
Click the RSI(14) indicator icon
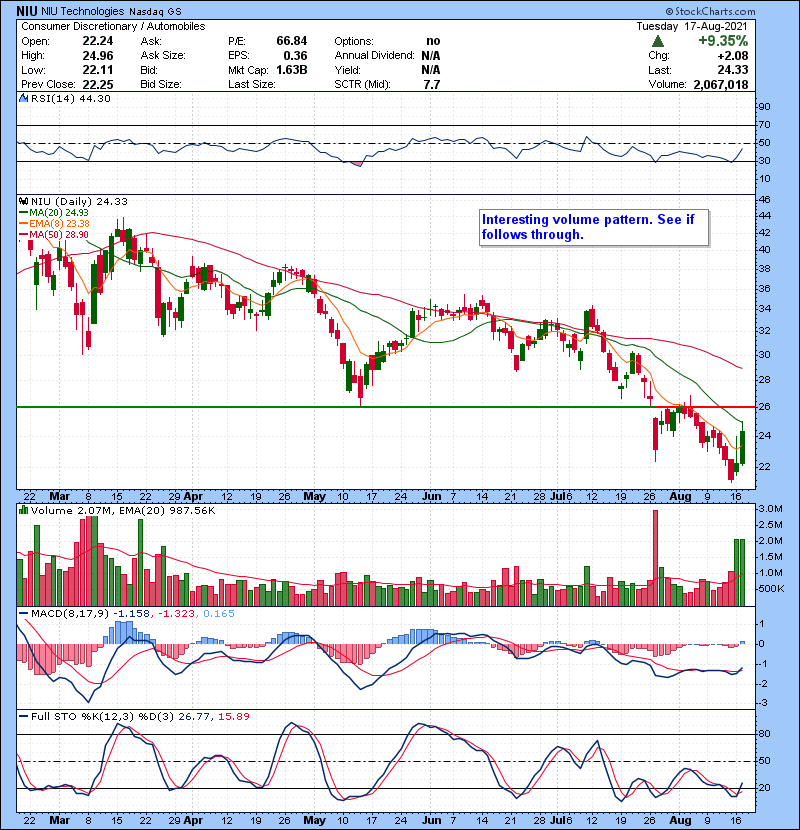(x=23, y=98)
